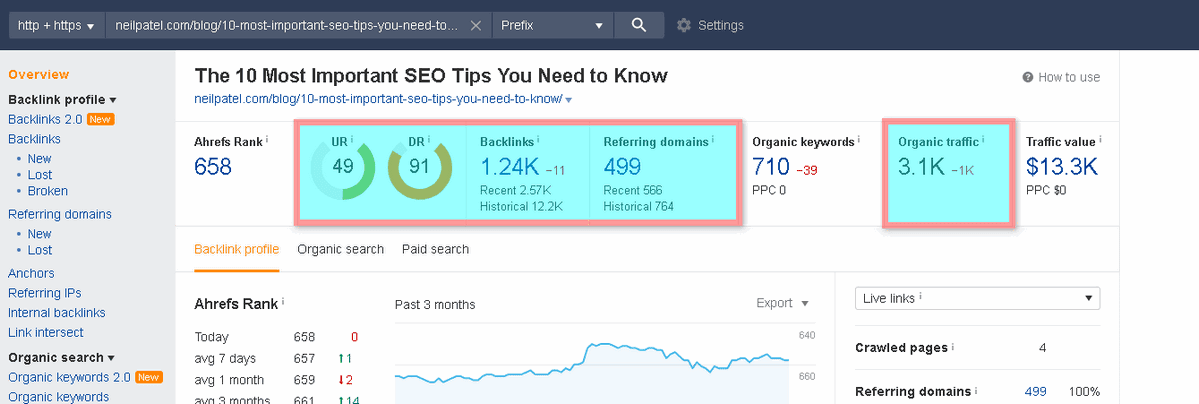Click the info icon beside Organic keywords
The width and height of the screenshot is (1199, 404).
[x=859, y=141]
